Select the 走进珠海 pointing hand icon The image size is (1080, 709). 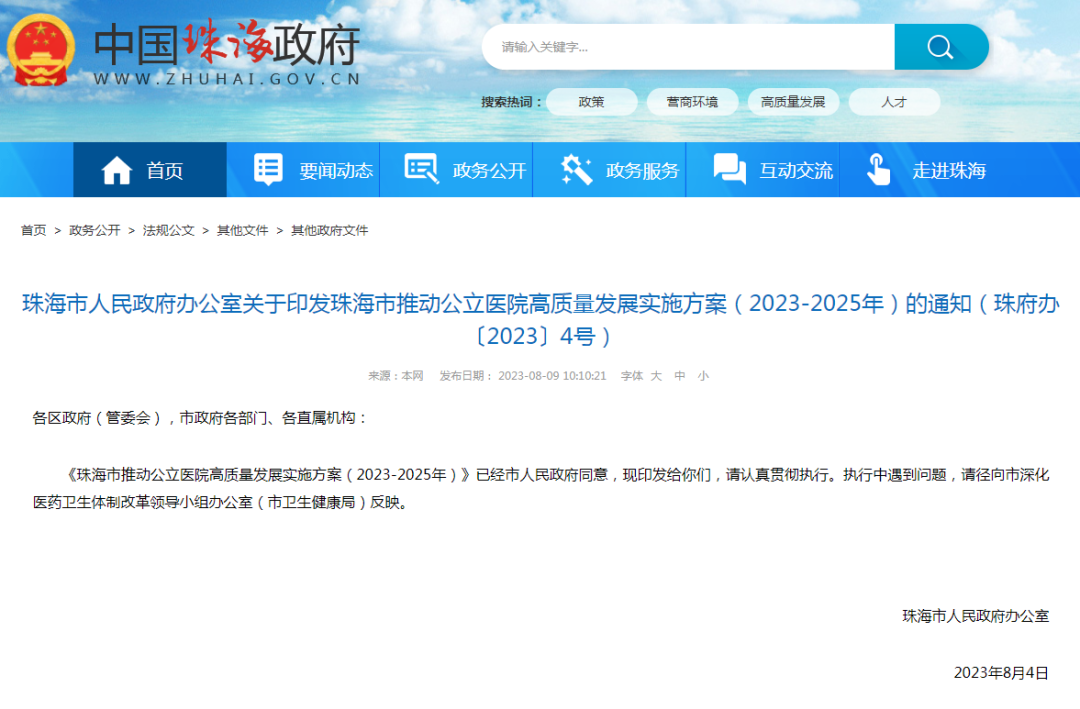tap(878, 169)
